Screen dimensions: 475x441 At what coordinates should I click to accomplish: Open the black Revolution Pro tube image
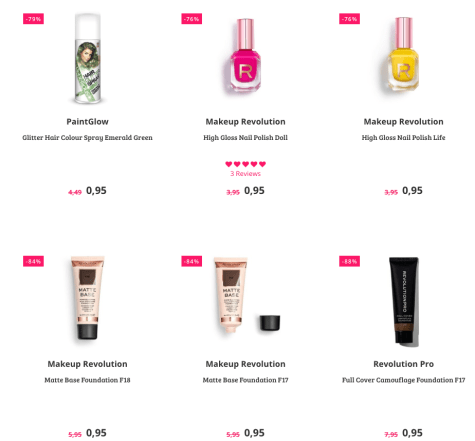[404, 300]
